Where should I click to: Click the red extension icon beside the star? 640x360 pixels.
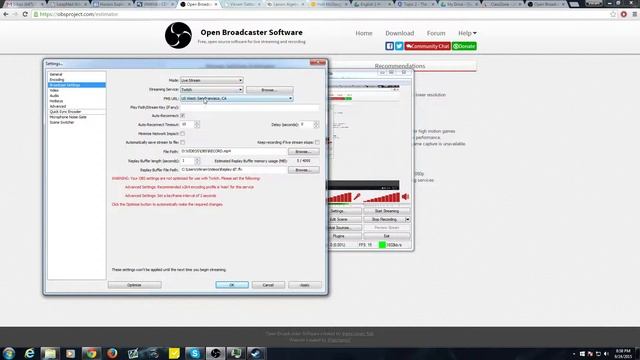[x=624, y=14]
